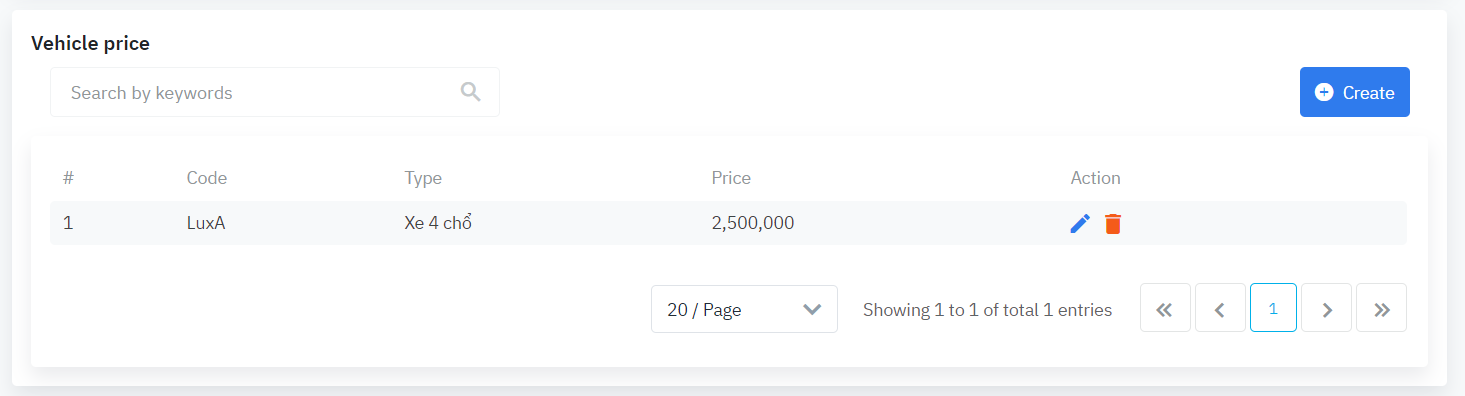Click the Action column header
This screenshot has width=1465, height=396.
pos(1095,178)
